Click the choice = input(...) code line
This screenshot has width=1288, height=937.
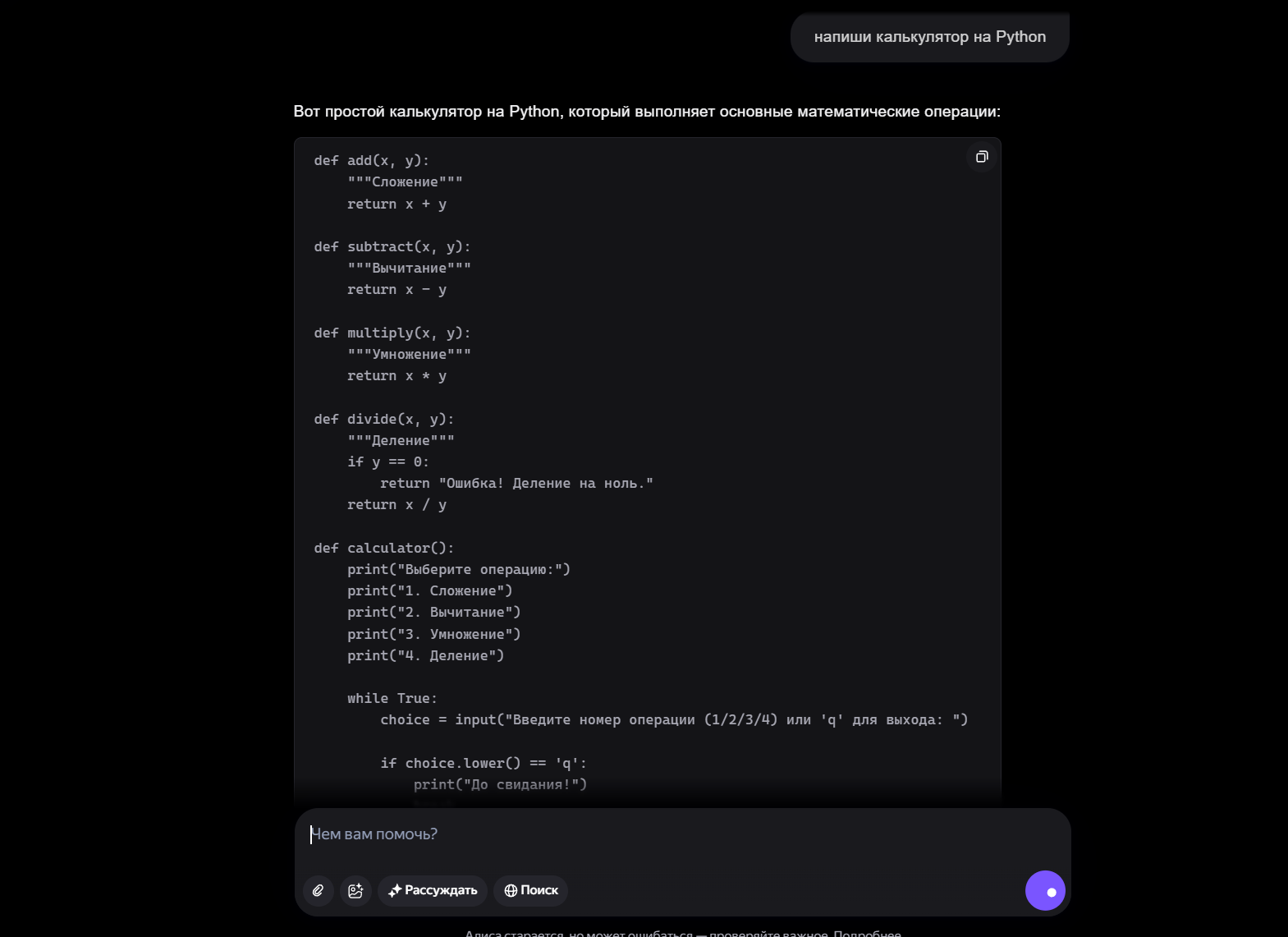674,720
